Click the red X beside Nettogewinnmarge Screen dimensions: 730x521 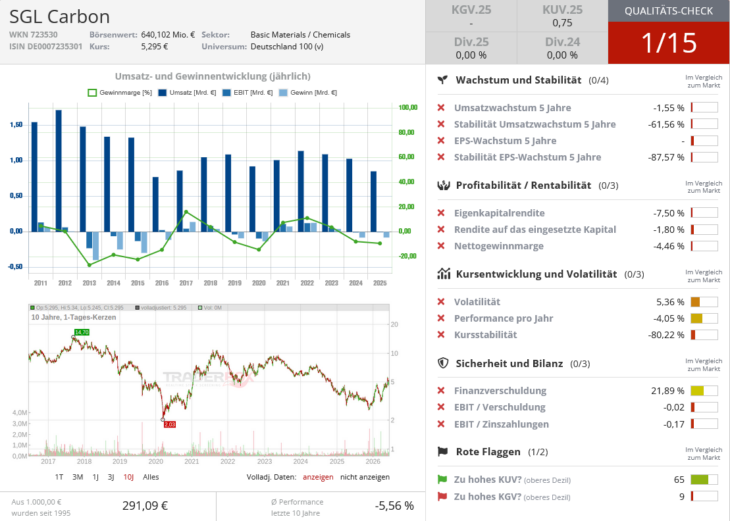pos(441,246)
